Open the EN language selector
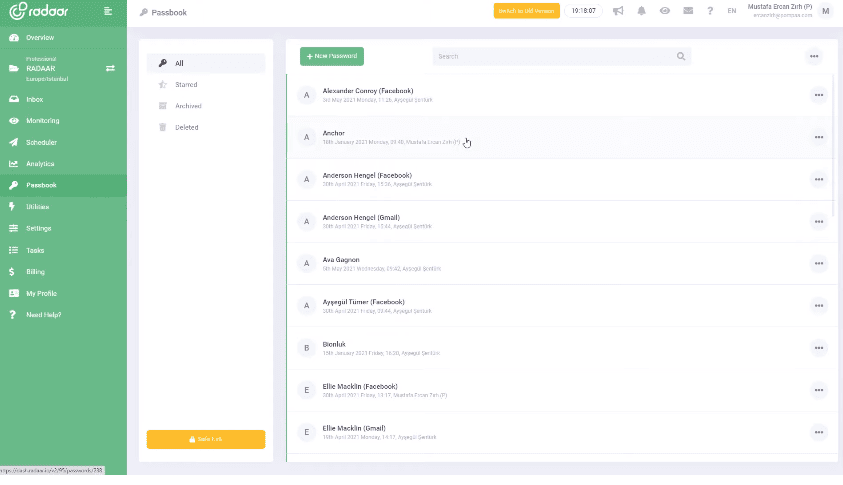 [x=732, y=11]
